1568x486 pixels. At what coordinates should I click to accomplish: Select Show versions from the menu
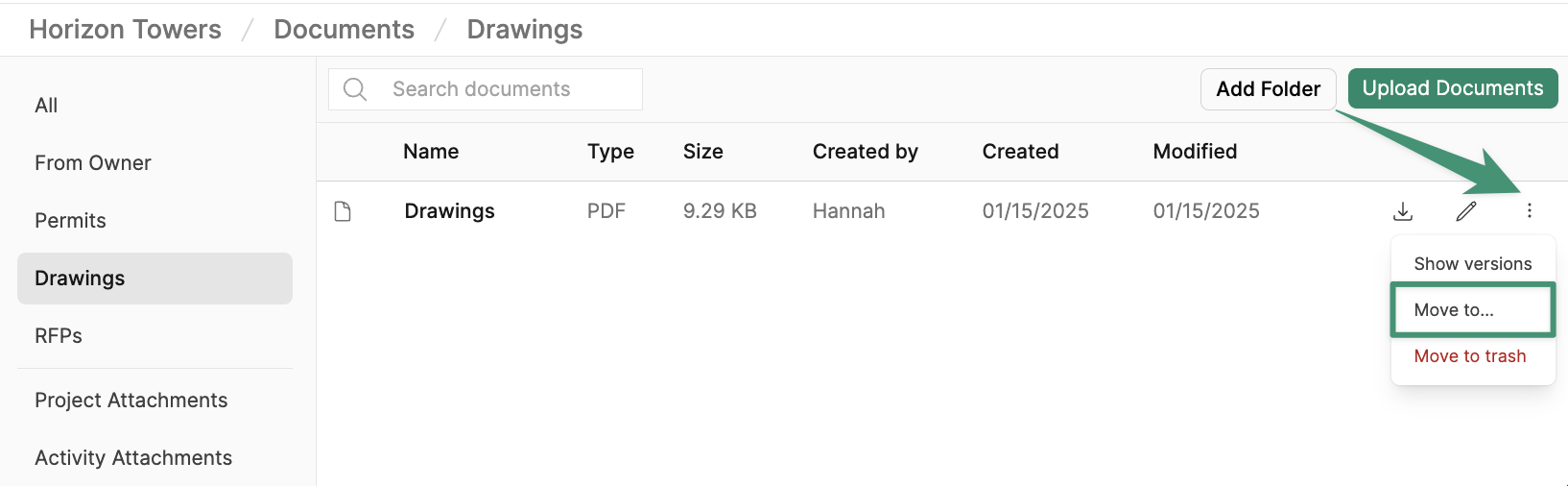point(1473,264)
